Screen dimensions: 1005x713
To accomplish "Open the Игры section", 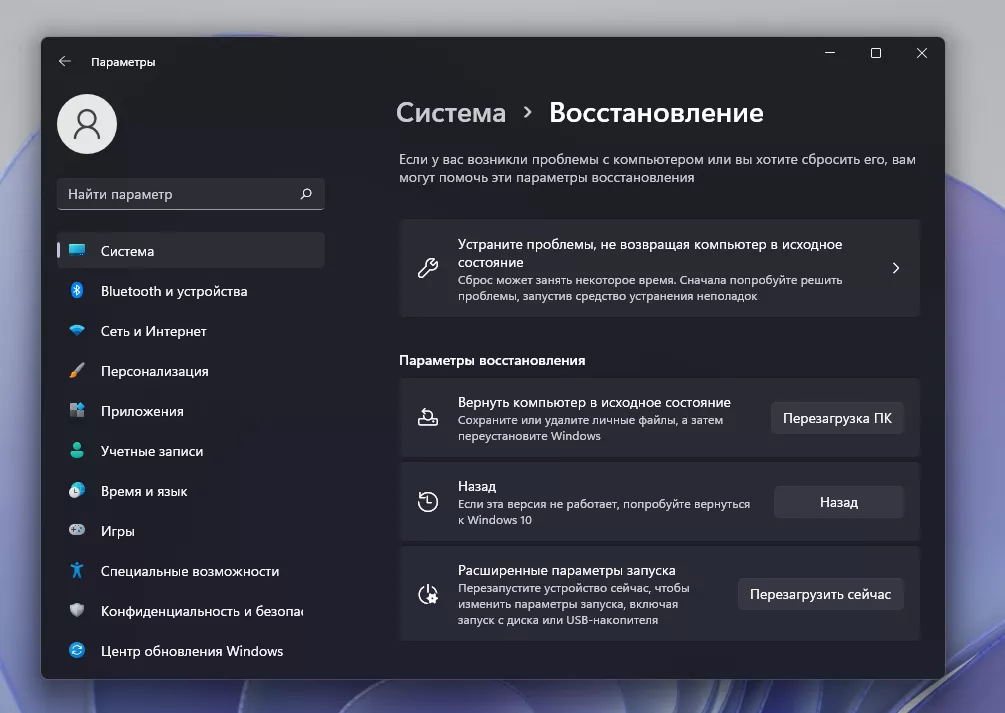I will 190,531.
